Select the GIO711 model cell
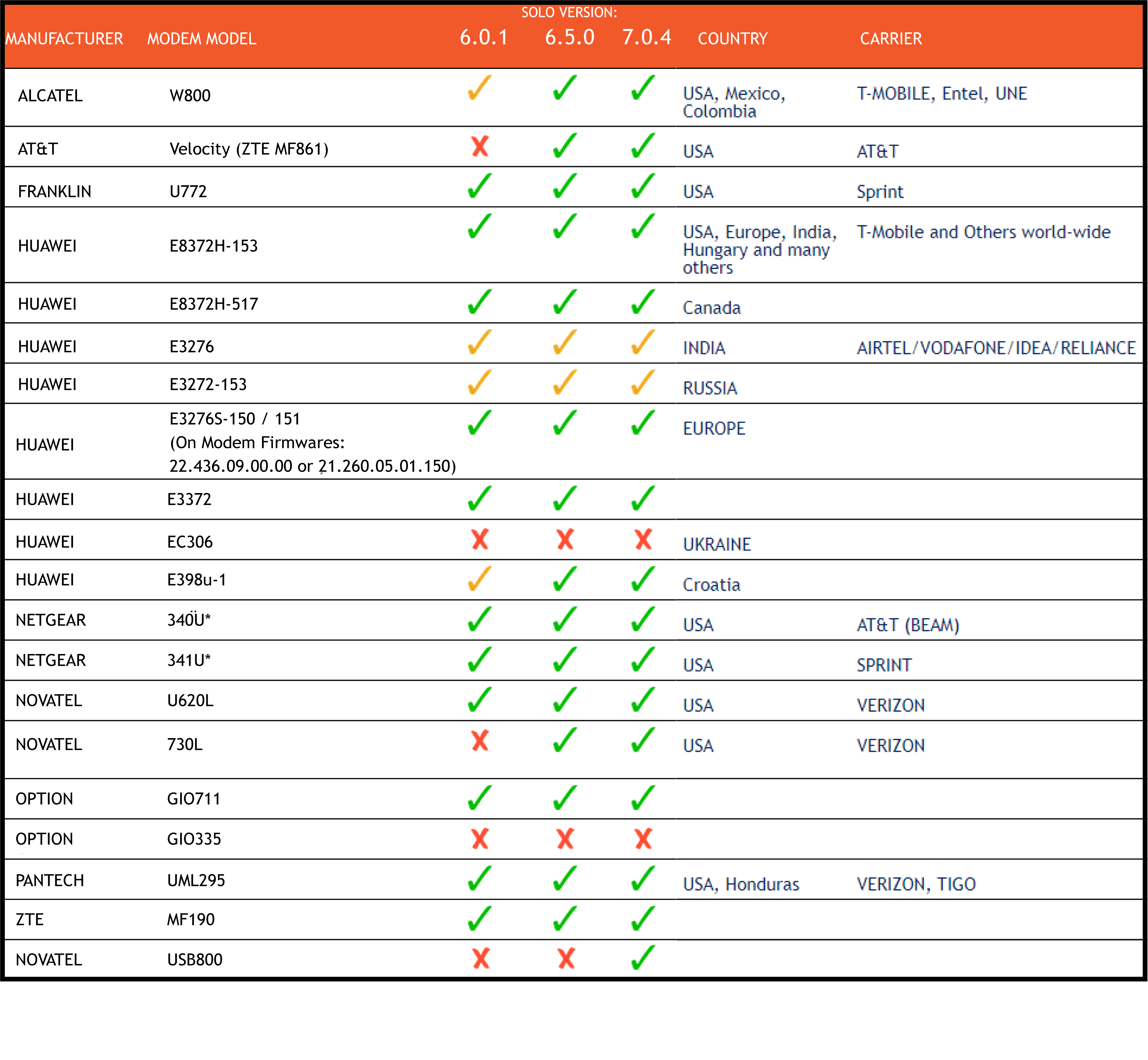 [194, 799]
